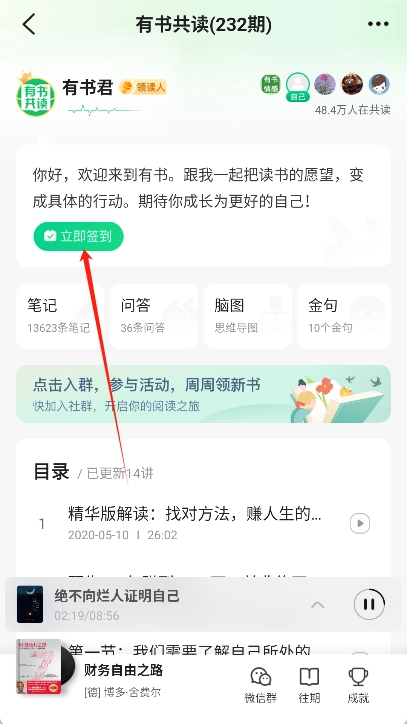Open the 脑图 mind map card

[248, 316]
